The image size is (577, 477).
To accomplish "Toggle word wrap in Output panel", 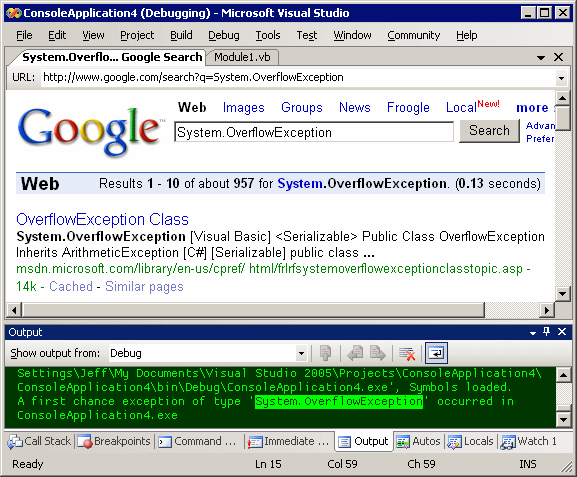I will coord(436,353).
